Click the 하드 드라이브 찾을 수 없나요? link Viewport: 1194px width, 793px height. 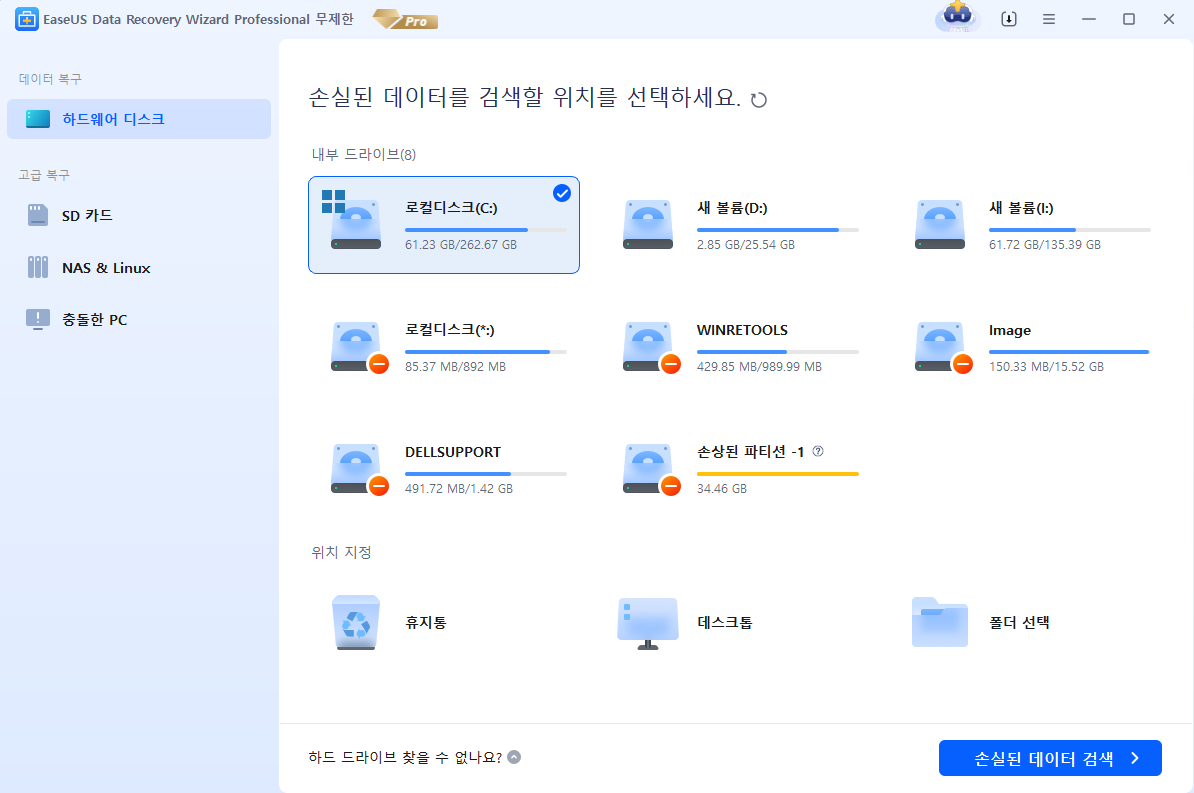(x=404, y=759)
